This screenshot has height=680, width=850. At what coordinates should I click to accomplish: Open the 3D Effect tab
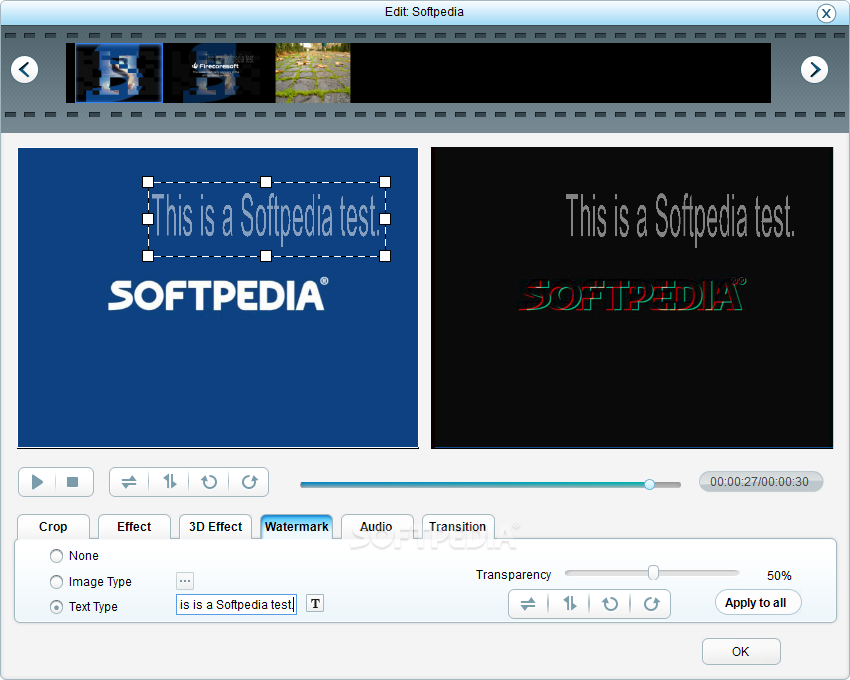coord(215,527)
